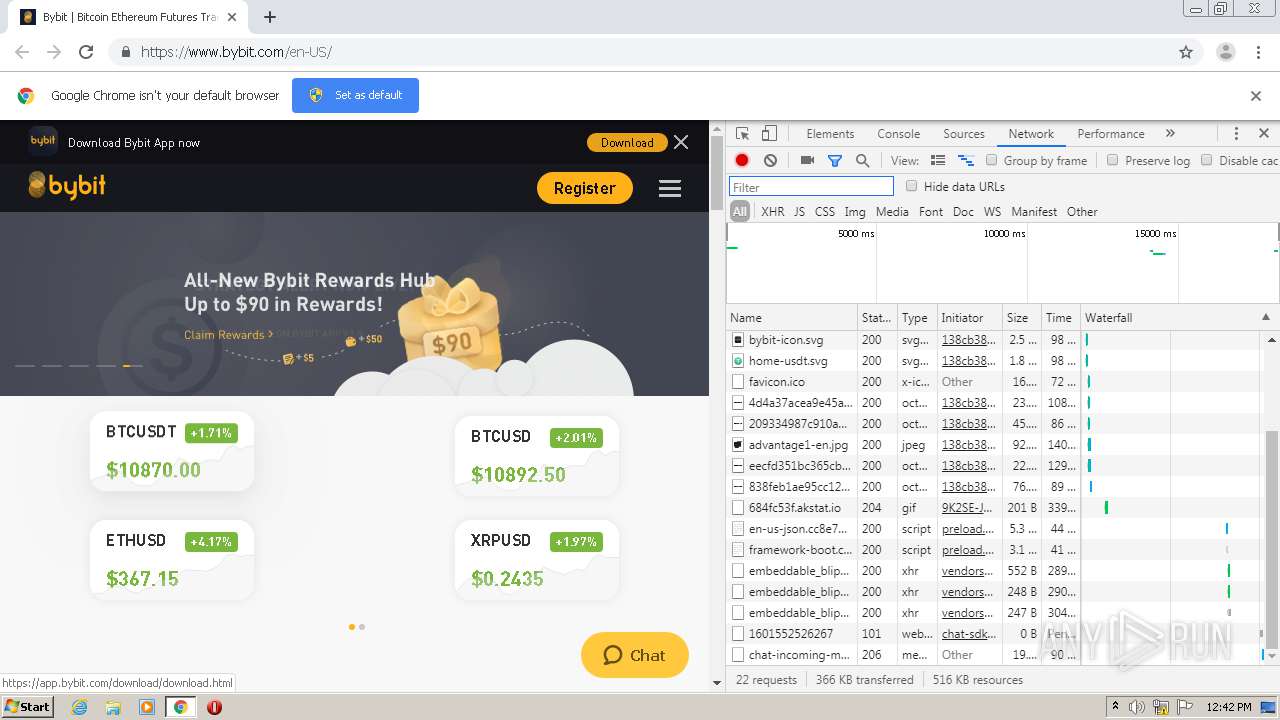Image resolution: width=1280 pixels, height=720 pixels.
Task: Select the waterfall overview view icon
Action: pyautogui.click(x=966, y=160)
